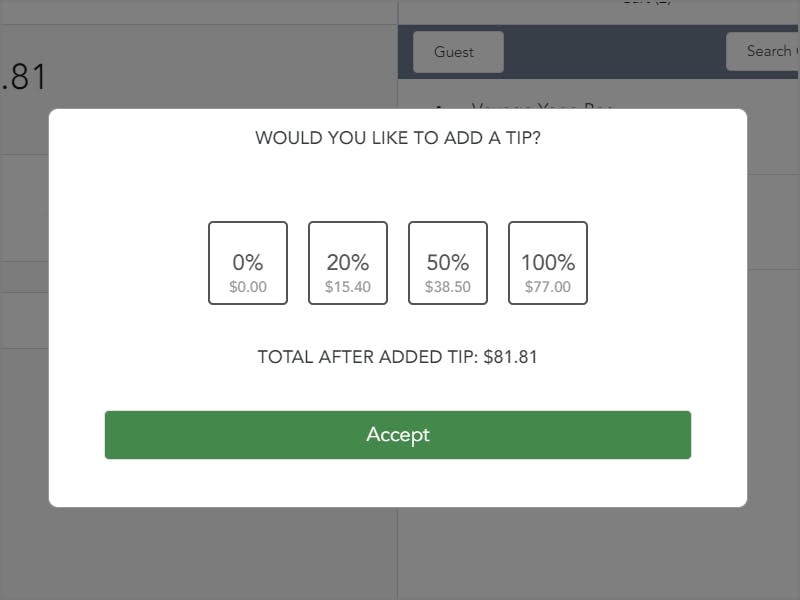This screenshot has height=600, width=800.
Task: Open the Search button behind the dialog
Action: tap(763, 51)
